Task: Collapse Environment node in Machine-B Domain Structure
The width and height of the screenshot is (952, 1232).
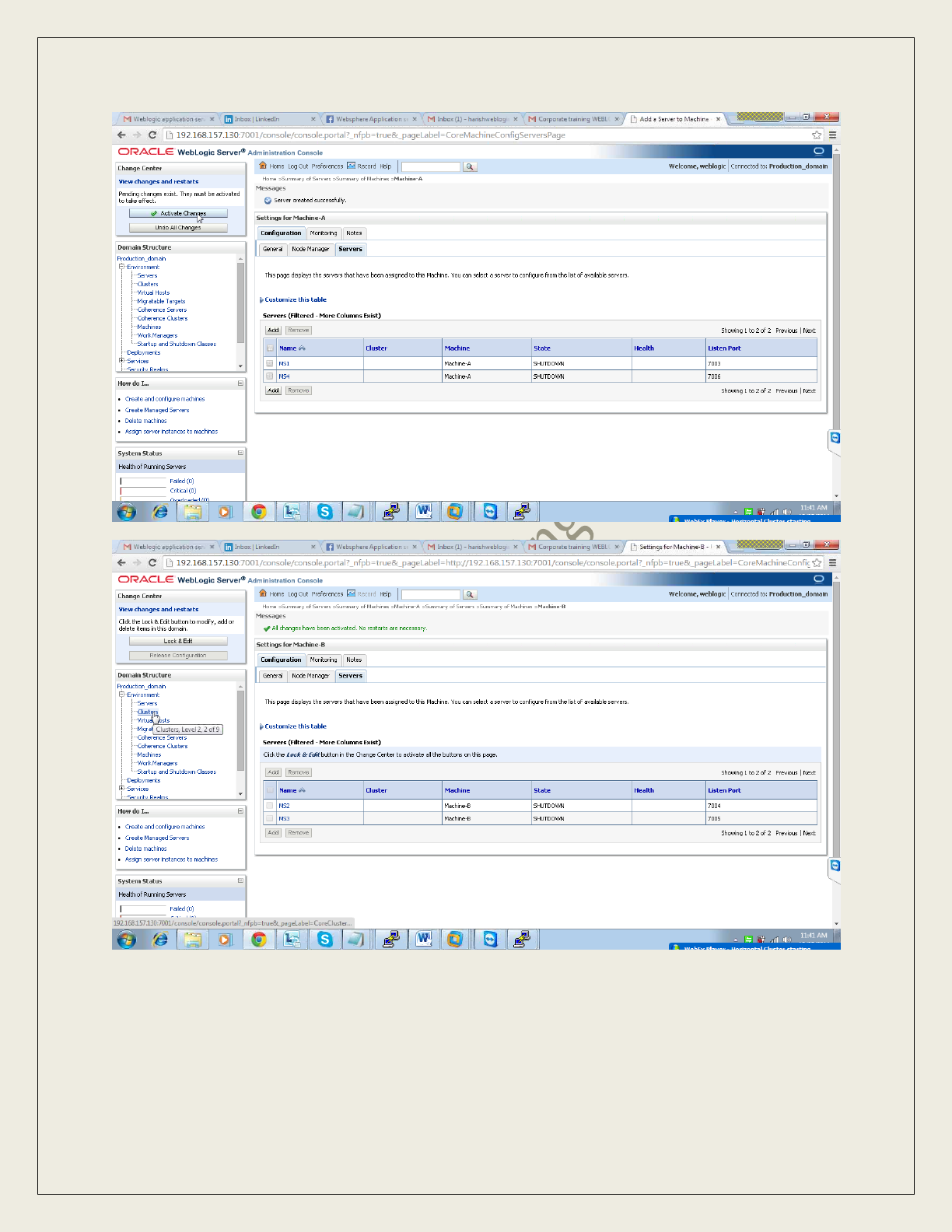Action: coord(121,695)
